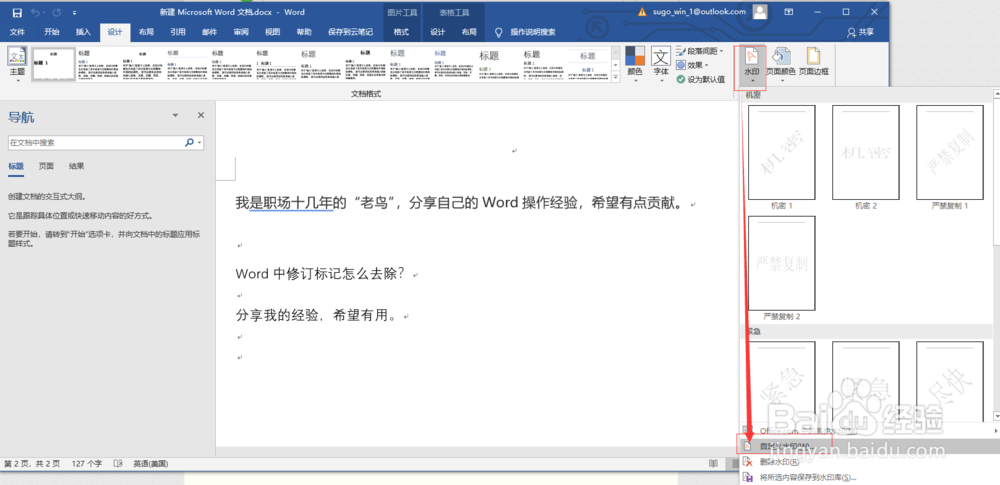1000x485 pixels.
Task: Open the 颜色 (Colors) palette button
Action: (x=635, y=64)
